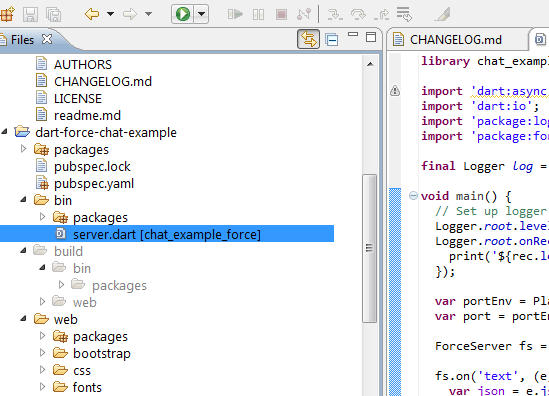Viewport: 549px width, 396px height.
Task: Open the back navigation history dropdown
Action: pos(110,14)
